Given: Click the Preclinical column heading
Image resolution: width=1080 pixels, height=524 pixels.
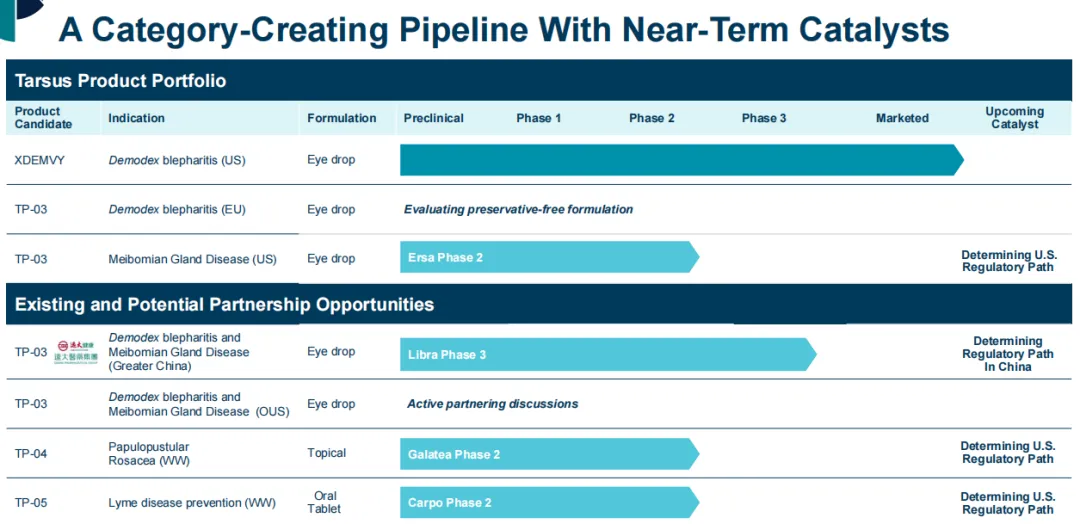Looking at the screenshot, I should point(434,118).
